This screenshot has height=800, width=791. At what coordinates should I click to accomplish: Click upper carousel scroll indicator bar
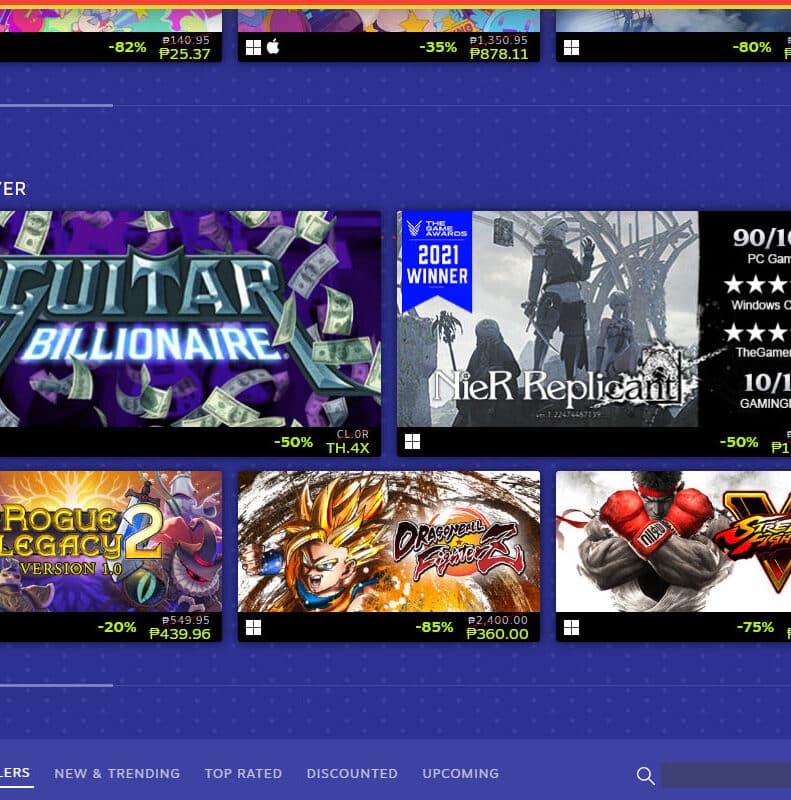tap(56, 106)
